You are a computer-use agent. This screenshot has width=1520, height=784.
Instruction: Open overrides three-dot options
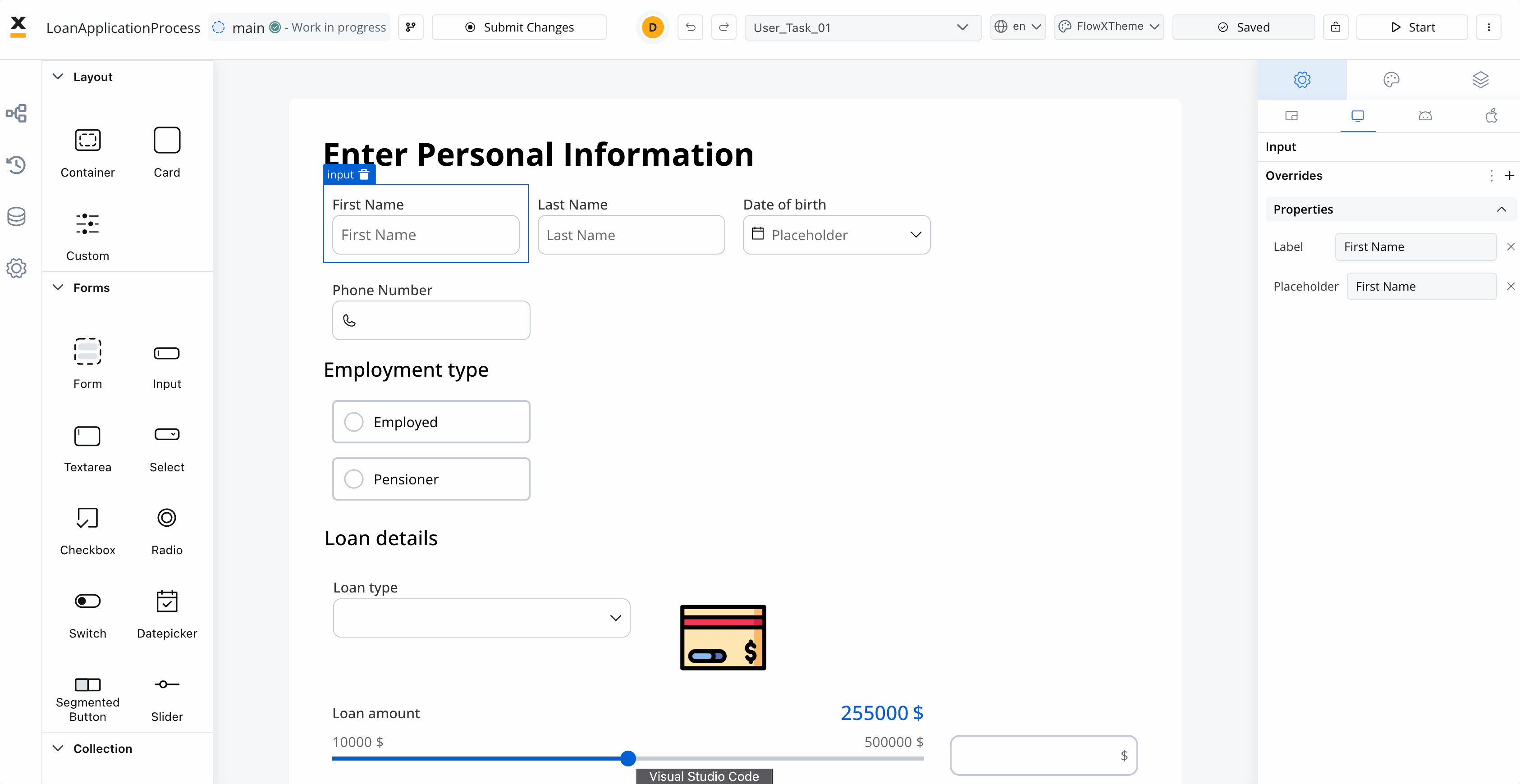point(1491,176)
